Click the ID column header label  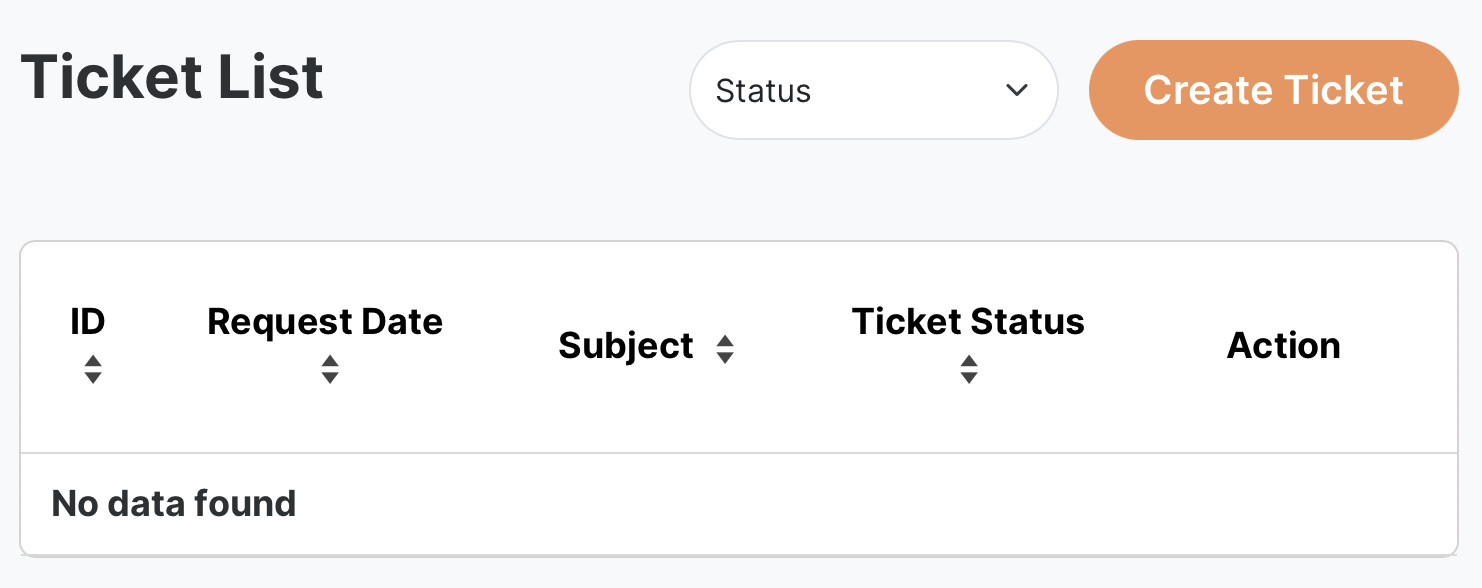(88, 322)
